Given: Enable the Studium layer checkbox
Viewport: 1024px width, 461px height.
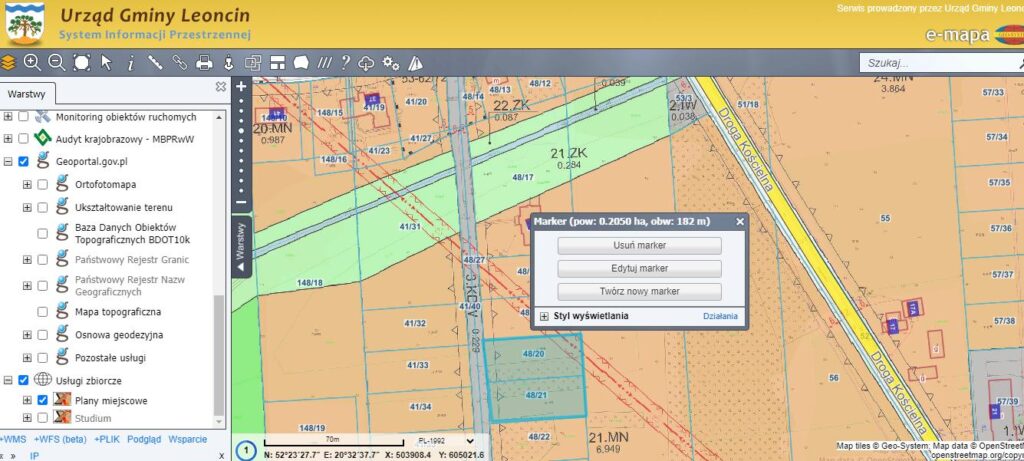Looking at the screenshot, I should point(42,417).
